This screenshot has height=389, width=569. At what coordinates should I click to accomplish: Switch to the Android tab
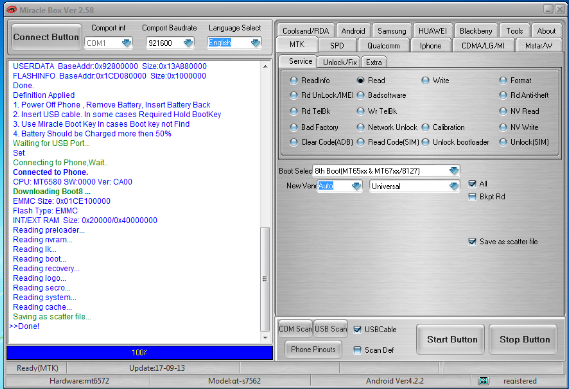(x=353, y=31)
